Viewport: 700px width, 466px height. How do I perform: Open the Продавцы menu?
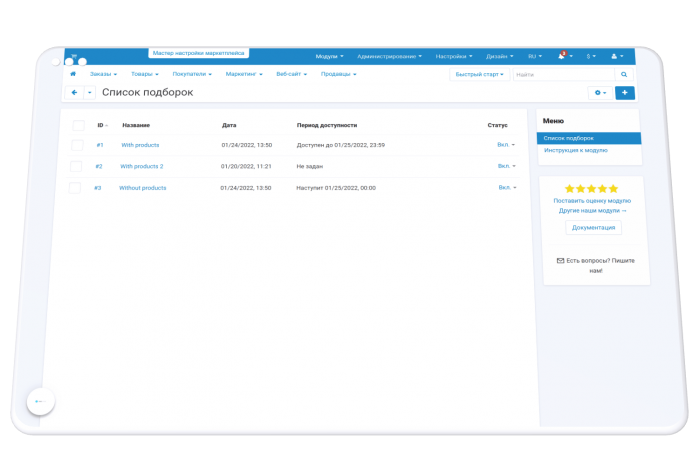pos(338,74)
